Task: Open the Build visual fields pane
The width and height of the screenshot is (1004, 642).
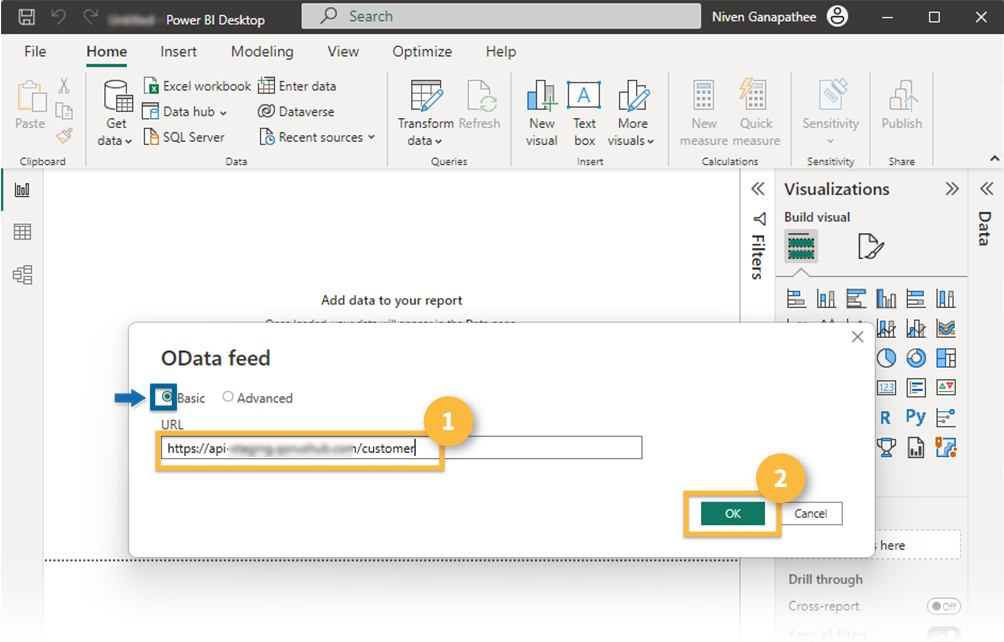Action: point(801,246)
